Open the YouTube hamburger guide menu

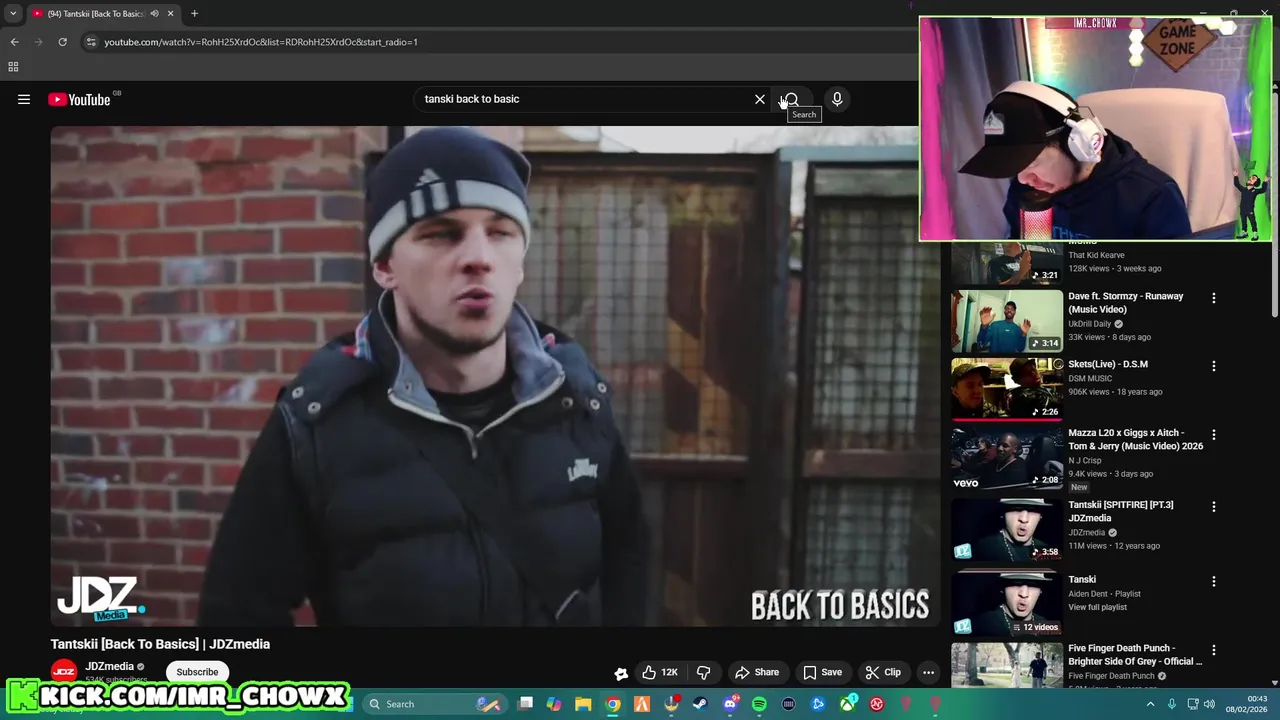[x=24, y=99]
